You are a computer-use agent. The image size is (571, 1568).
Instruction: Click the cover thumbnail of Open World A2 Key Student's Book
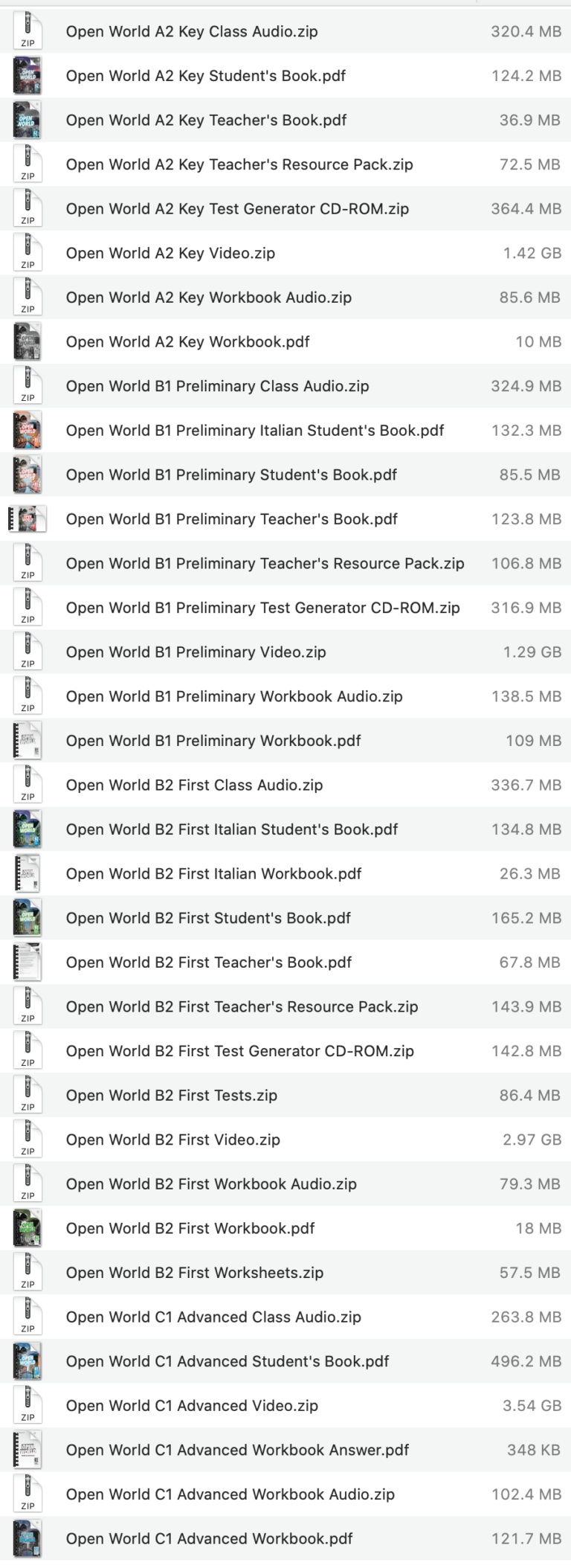point(28,76)
